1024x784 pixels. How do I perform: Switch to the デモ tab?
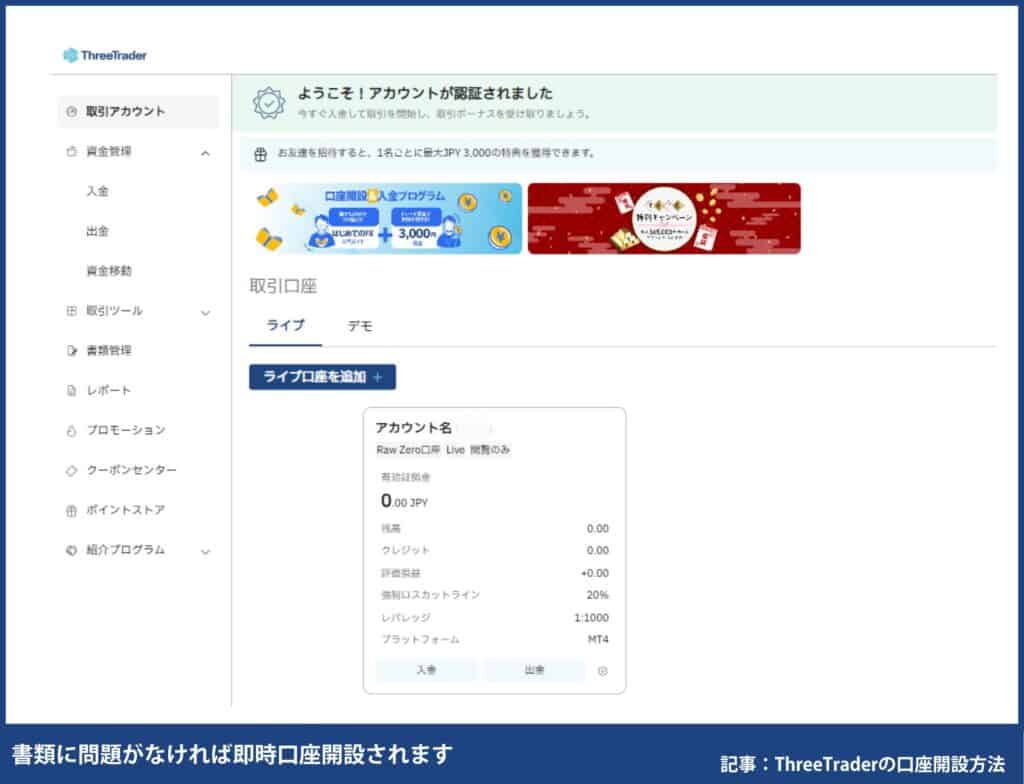pos(362,325)
